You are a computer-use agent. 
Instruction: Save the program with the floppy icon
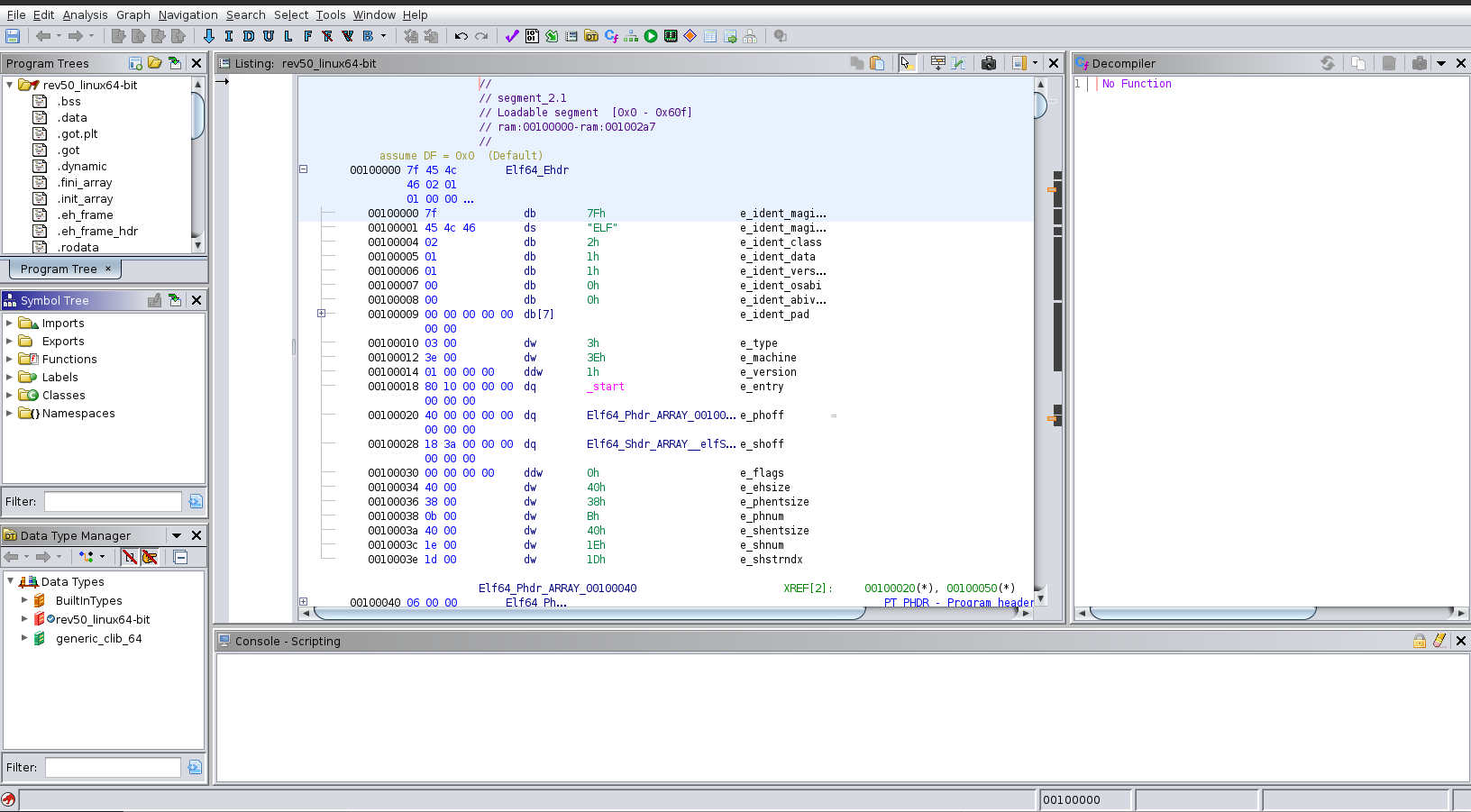pyautogui.click(x=13, y=36)
